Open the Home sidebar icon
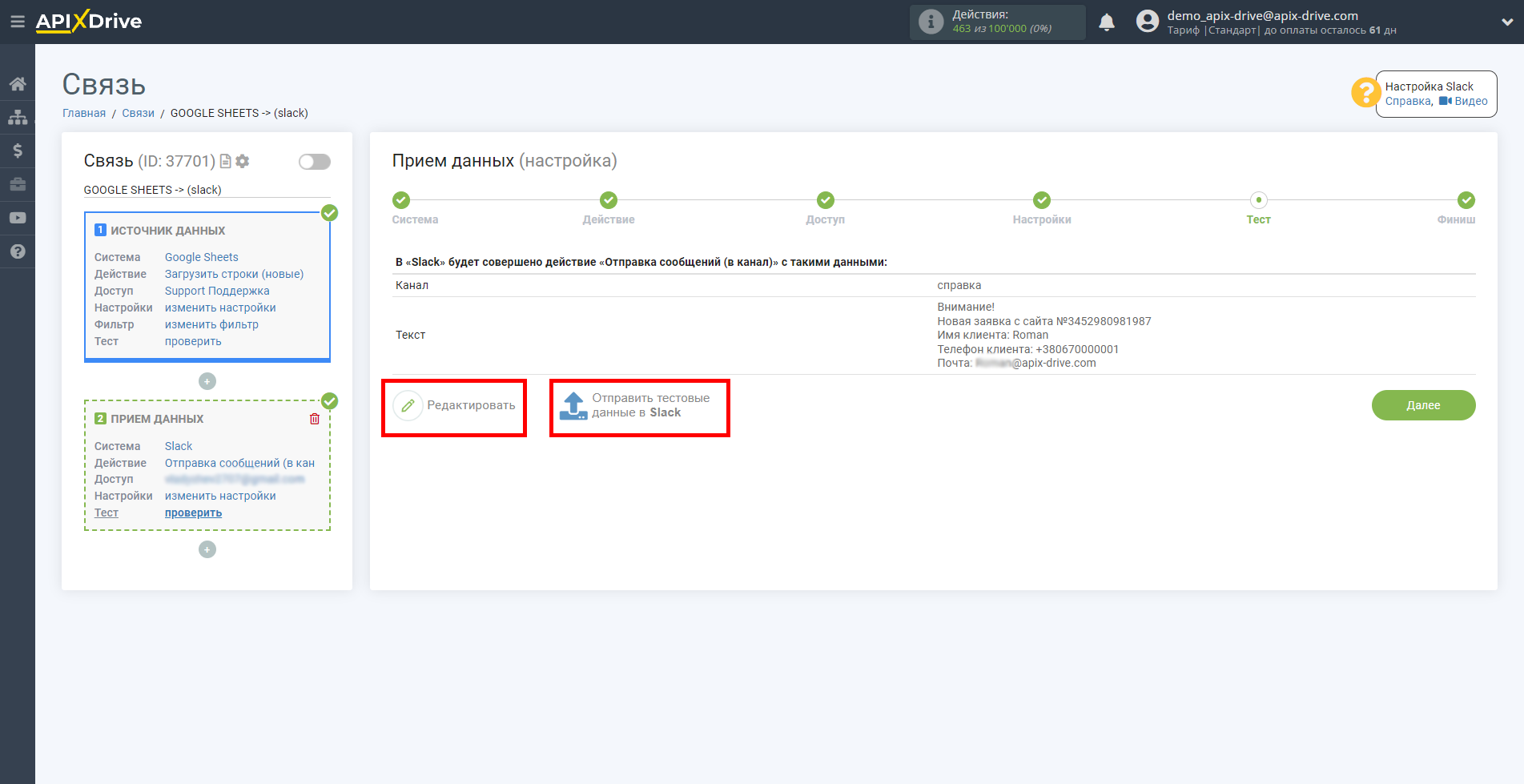 pyautogui.click(x=18, y=84)
